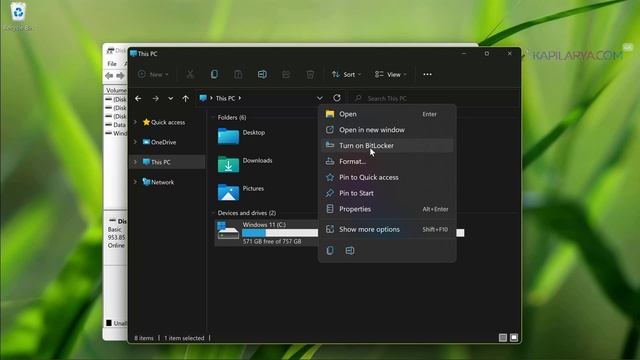Go back with the left arrow
Screen dimensions: 640x360
point(138,98)
